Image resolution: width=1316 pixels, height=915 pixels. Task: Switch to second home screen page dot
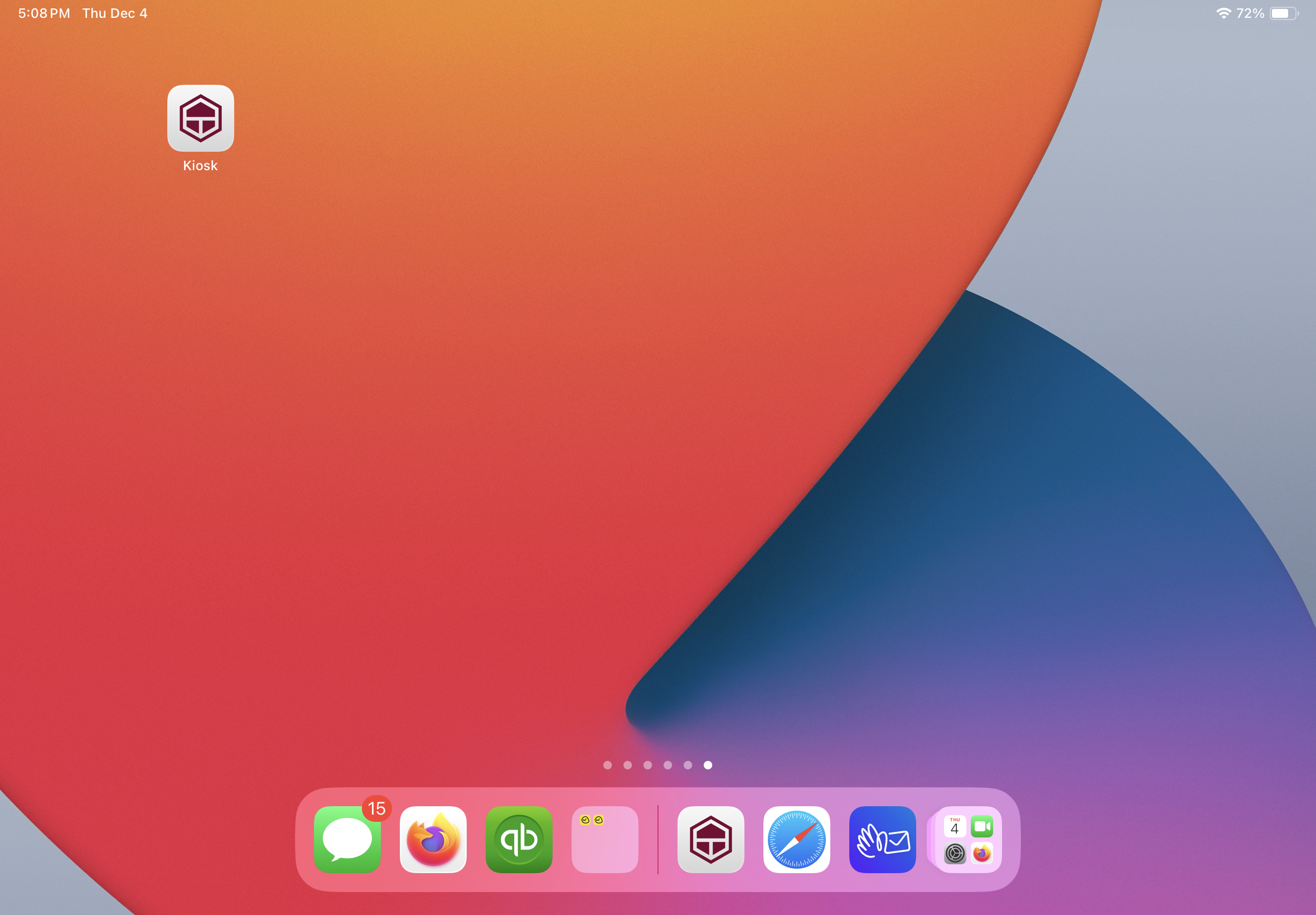[x=627, y=765]
